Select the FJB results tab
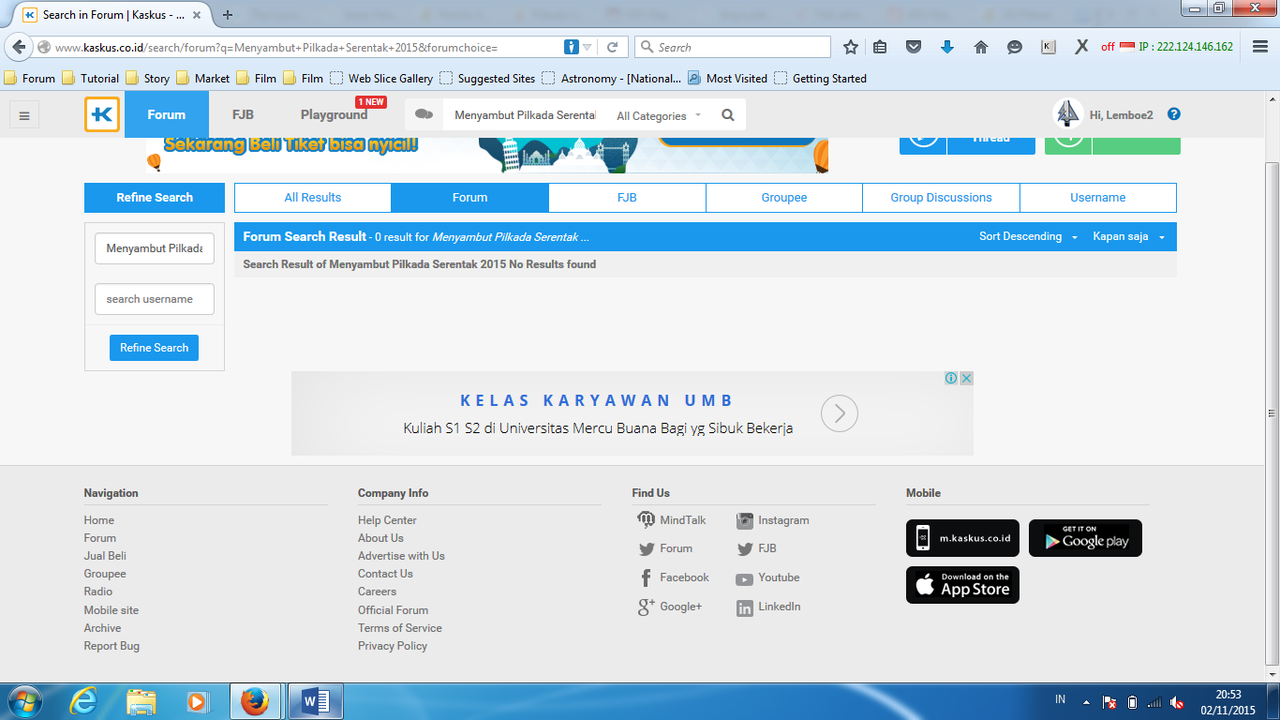 [627, 198]
